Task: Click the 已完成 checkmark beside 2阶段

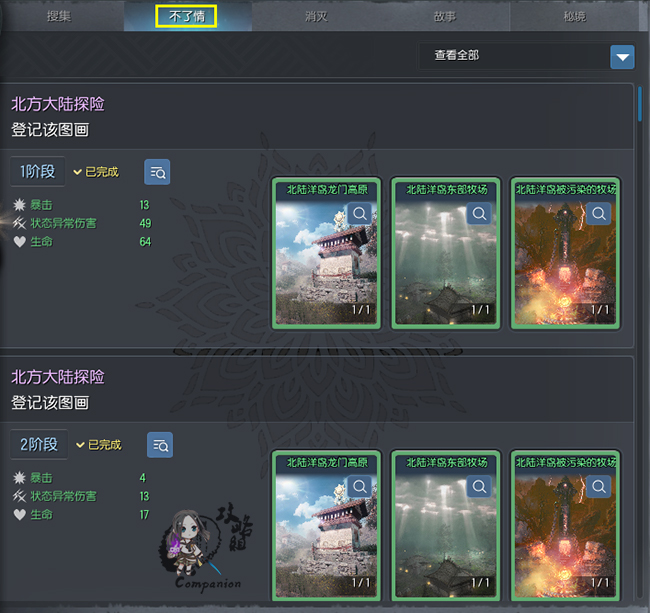Action: 80,445
